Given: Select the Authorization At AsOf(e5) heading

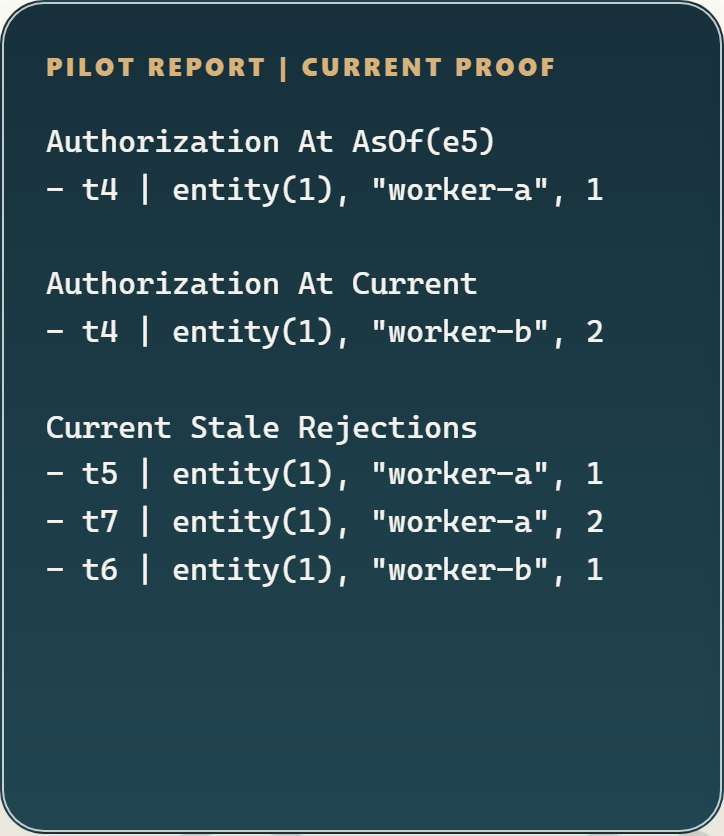Looking at the screenshot, I should 270,142.
